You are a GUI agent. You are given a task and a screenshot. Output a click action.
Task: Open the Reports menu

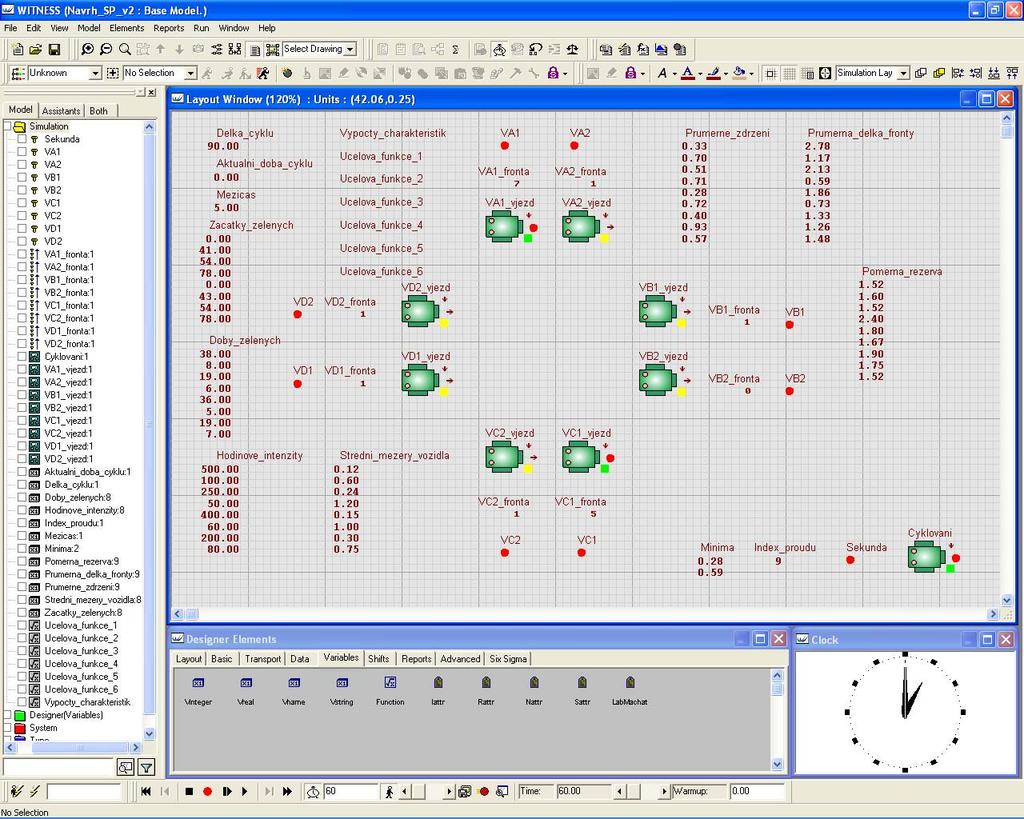point(168,28)
